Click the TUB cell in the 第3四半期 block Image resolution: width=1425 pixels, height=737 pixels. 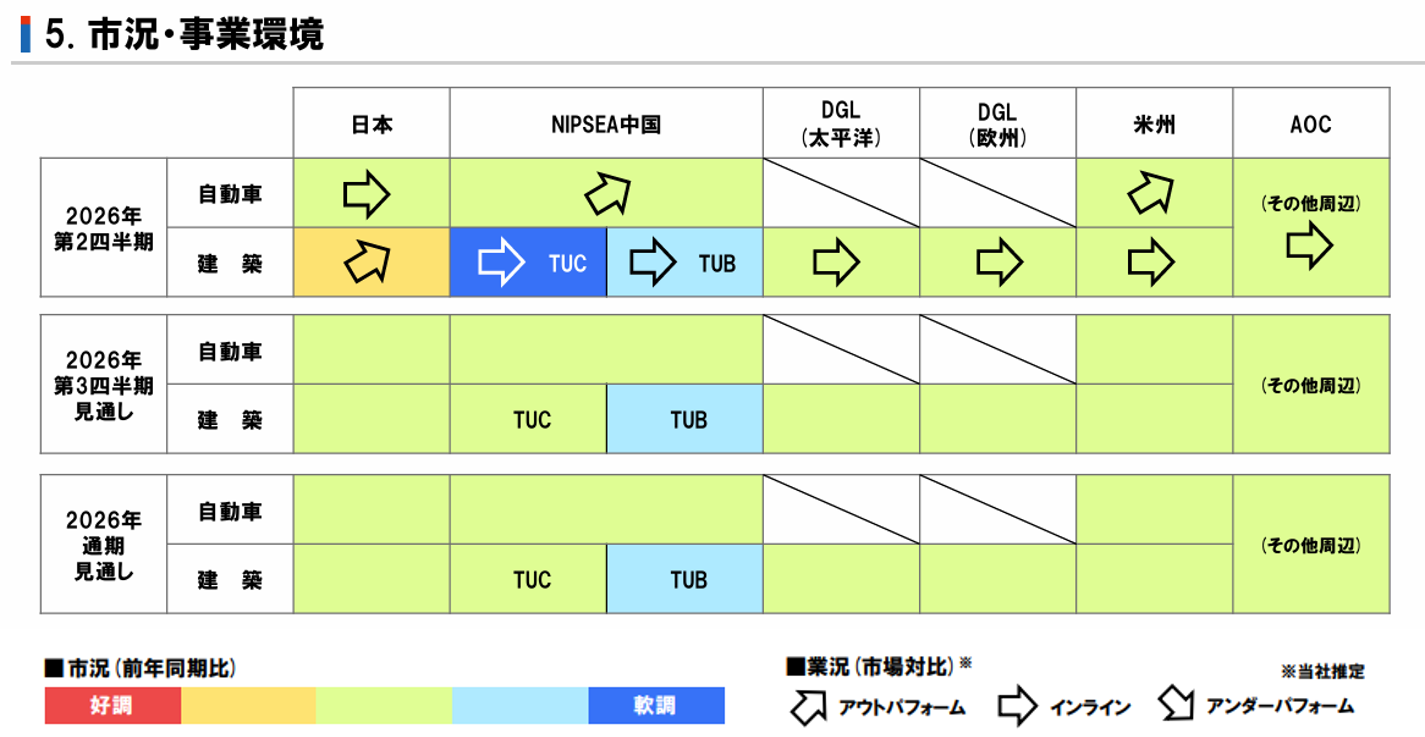(685, 419)
